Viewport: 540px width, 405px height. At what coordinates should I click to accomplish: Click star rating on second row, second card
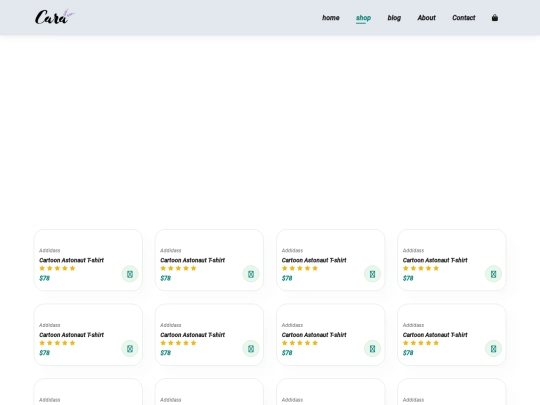(x=178, y=343)
